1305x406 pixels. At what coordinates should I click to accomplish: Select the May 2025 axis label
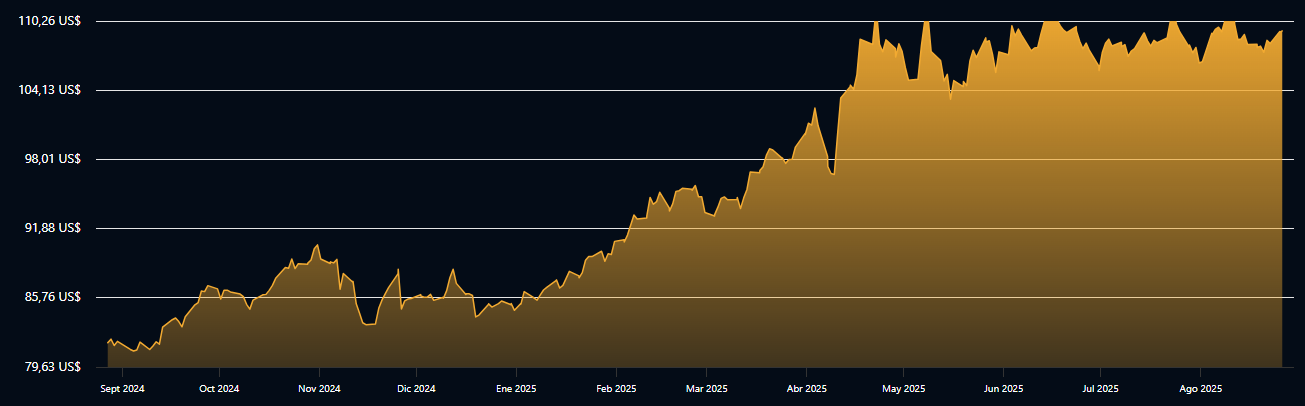[903, 388]
